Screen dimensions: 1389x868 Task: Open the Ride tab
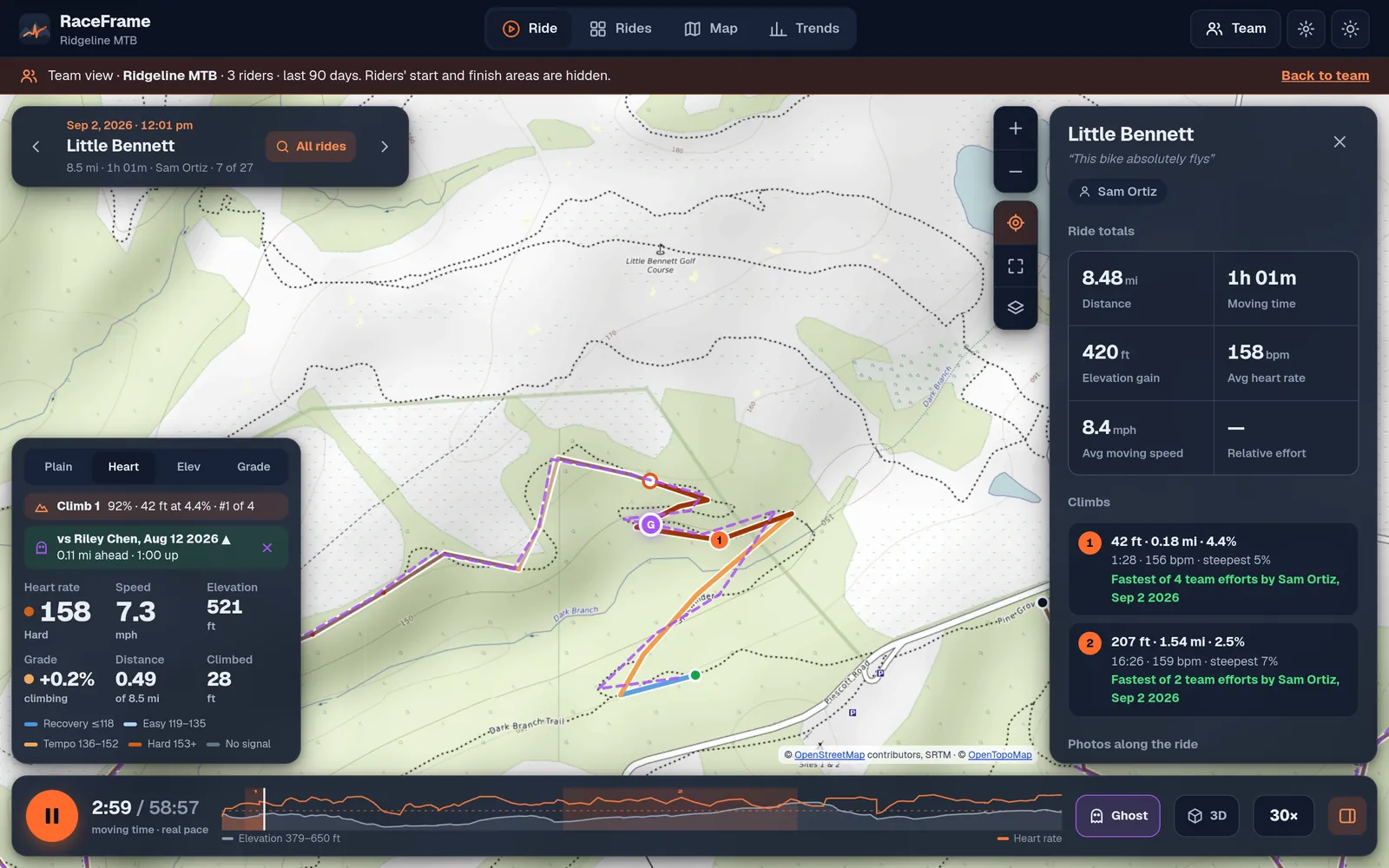[530, 29]
